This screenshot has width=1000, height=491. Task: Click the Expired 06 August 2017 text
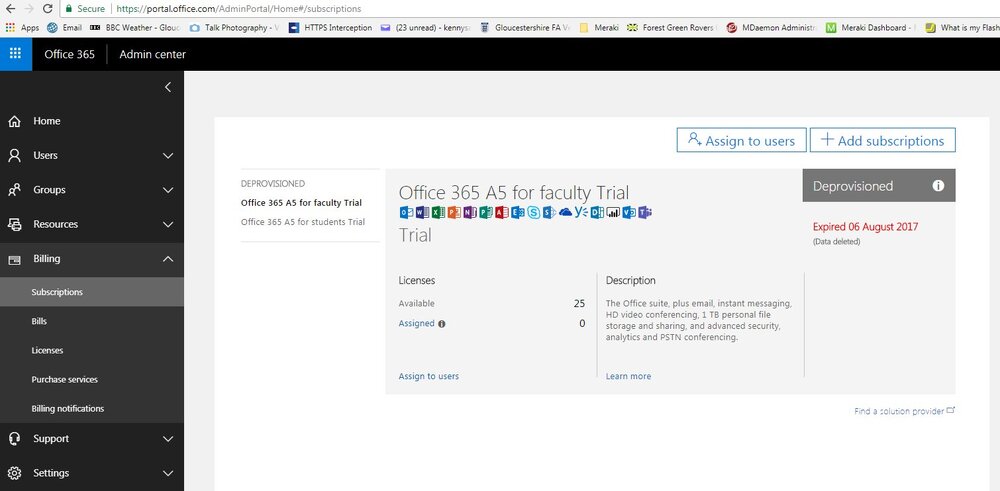pos(865,226)
